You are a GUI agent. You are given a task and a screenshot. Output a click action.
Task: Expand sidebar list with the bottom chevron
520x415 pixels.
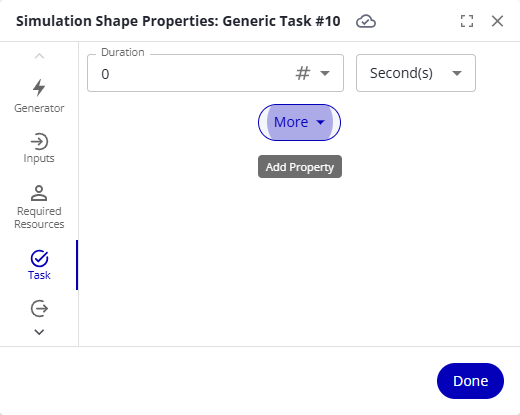39,332
